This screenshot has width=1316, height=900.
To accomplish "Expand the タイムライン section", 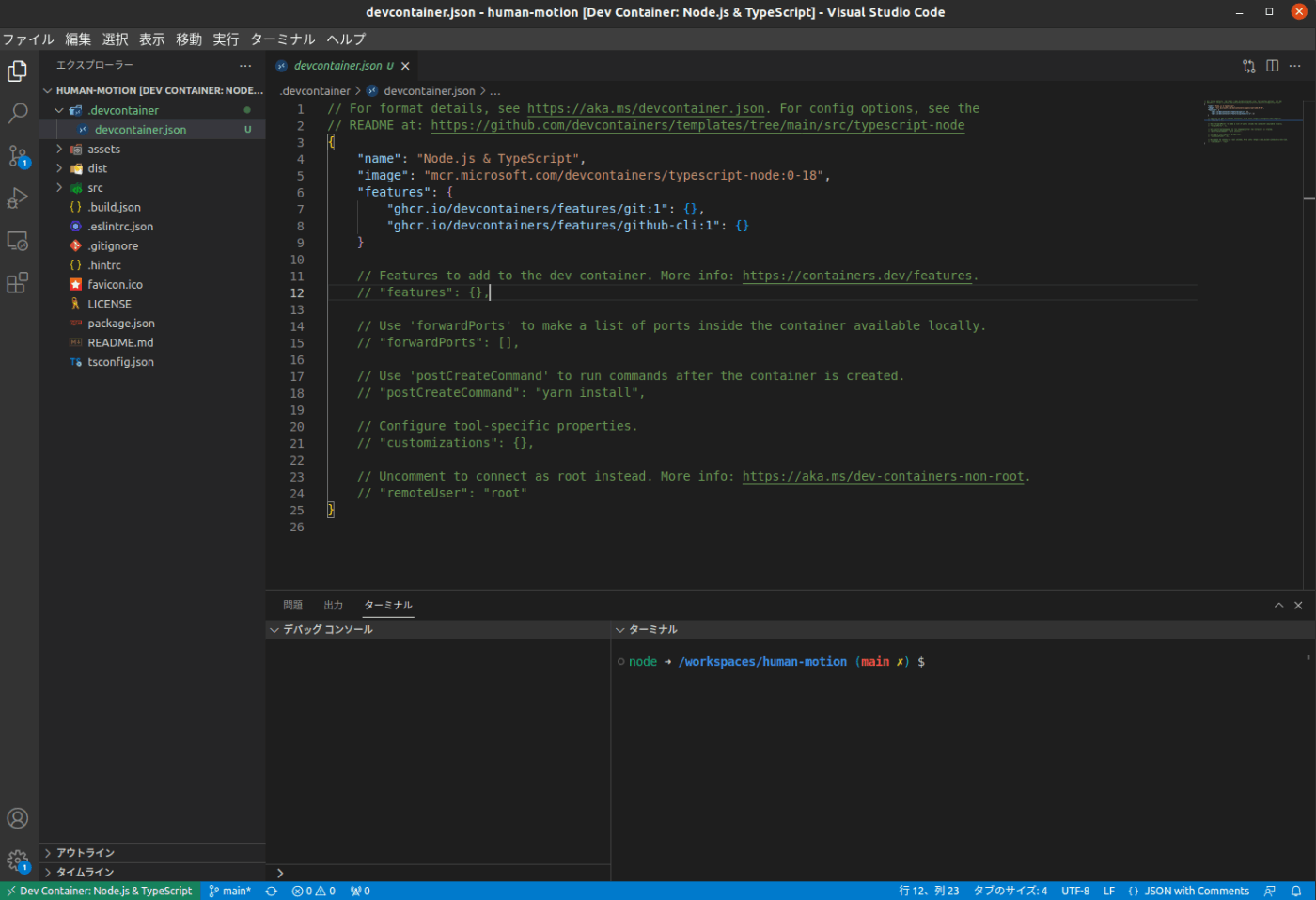I will pos(152,873).
